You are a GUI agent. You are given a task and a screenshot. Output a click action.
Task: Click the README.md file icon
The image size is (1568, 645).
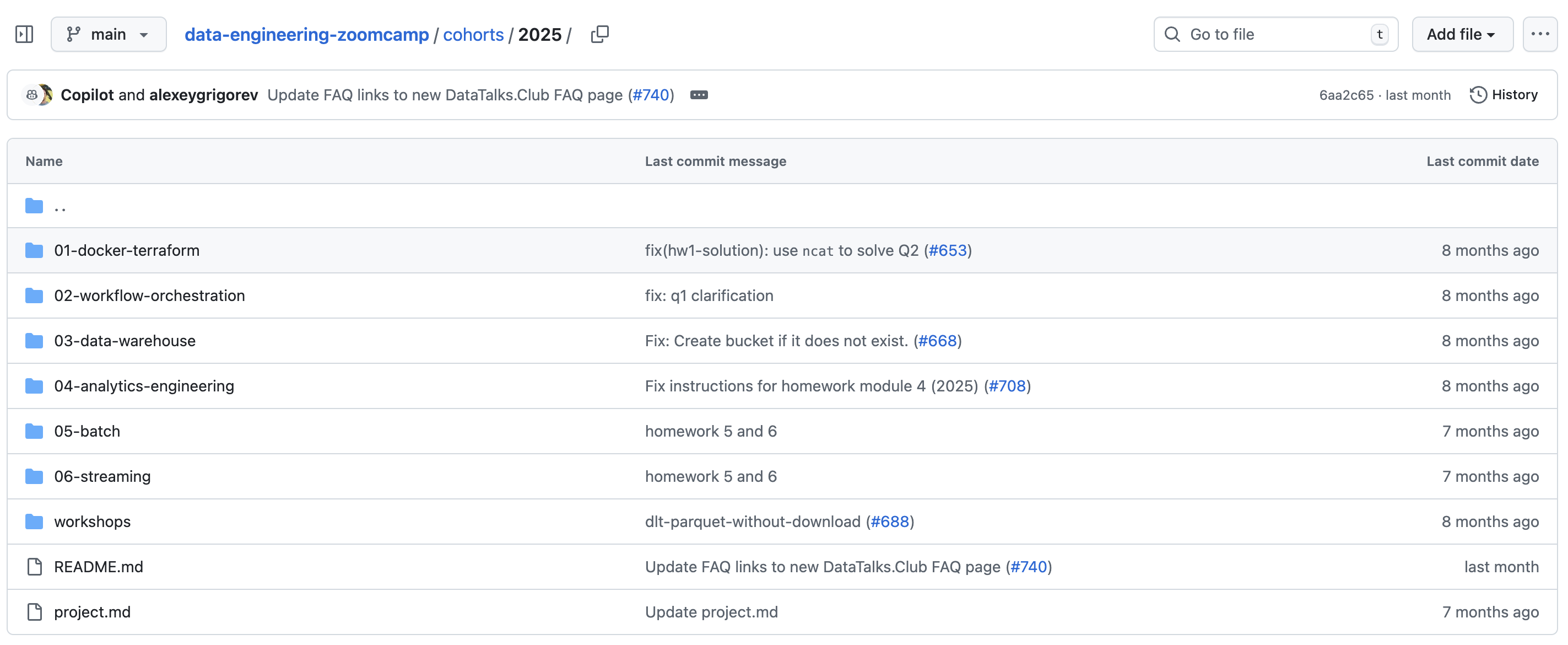click(34, 566)
